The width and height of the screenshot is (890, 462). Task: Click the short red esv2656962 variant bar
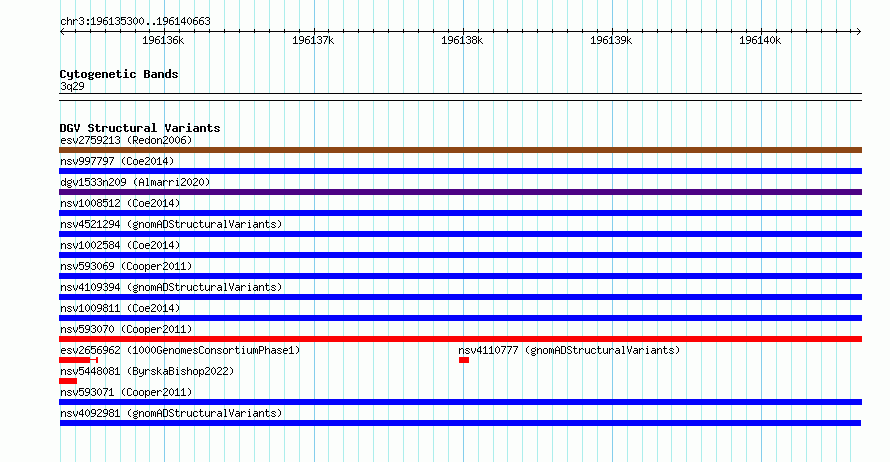78,360
